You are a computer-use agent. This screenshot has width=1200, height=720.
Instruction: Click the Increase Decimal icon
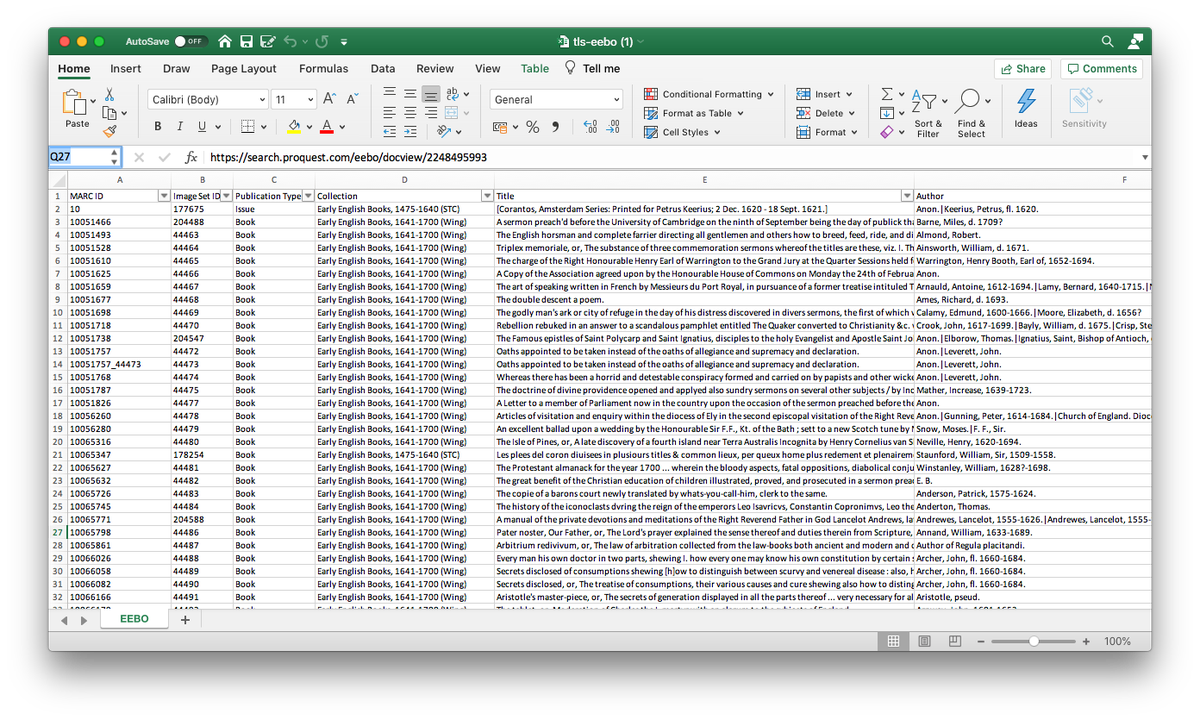click(x=590, y=127)
